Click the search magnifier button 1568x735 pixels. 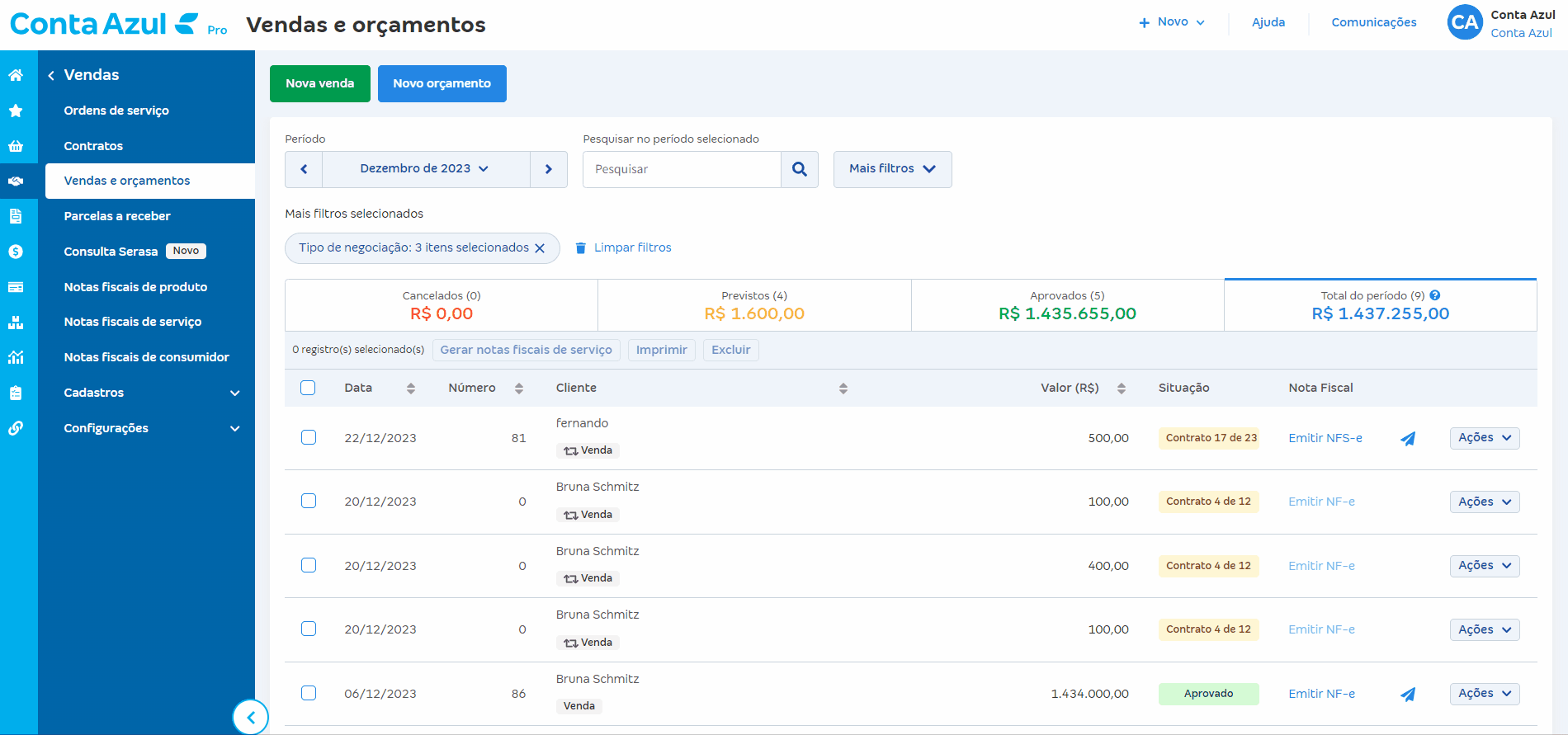800,169
